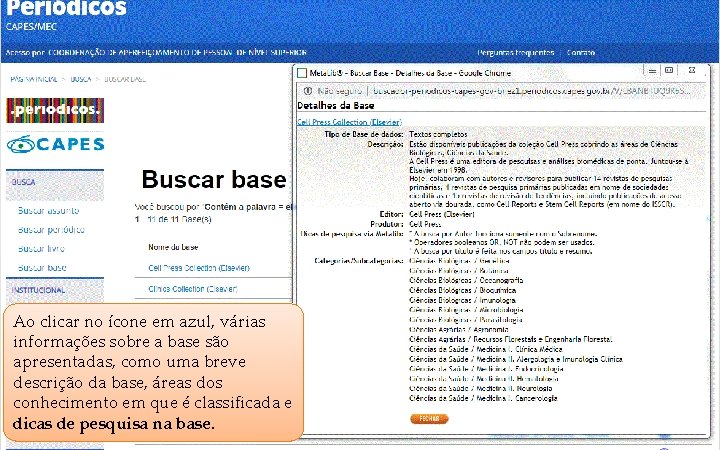The width and height of the screenshot is (720, 450).
Task: Click 'Ciências Biológicas / Oceanografia' category row
Action: pos(466,280)
